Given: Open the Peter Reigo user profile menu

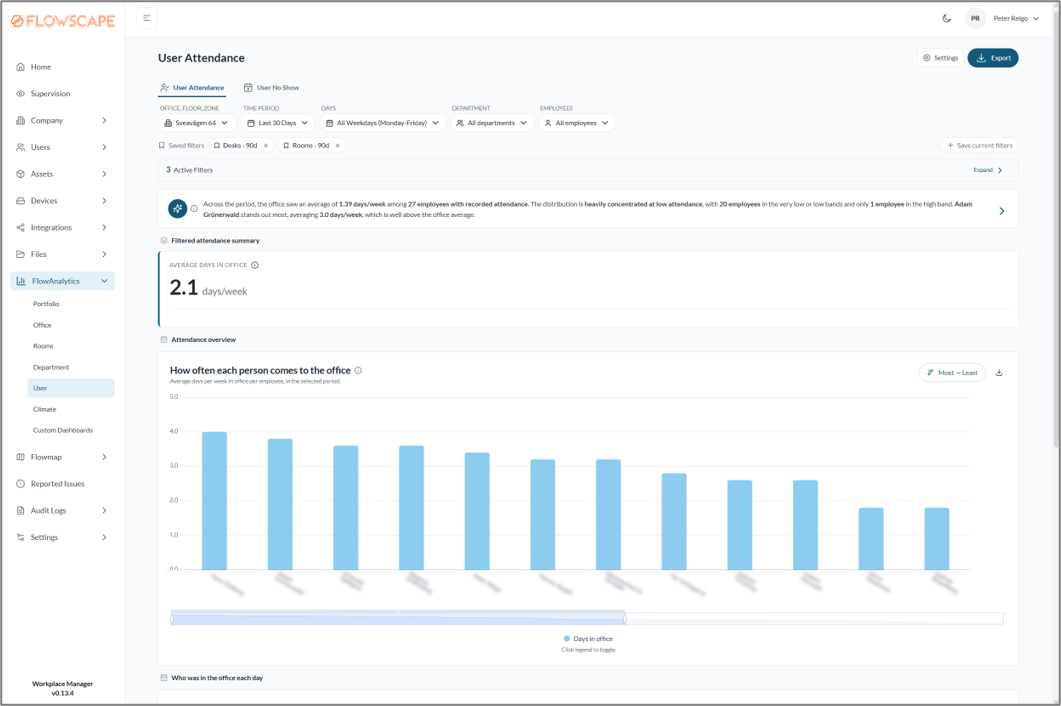Looking at the screenshot, I should (1002, 18).
